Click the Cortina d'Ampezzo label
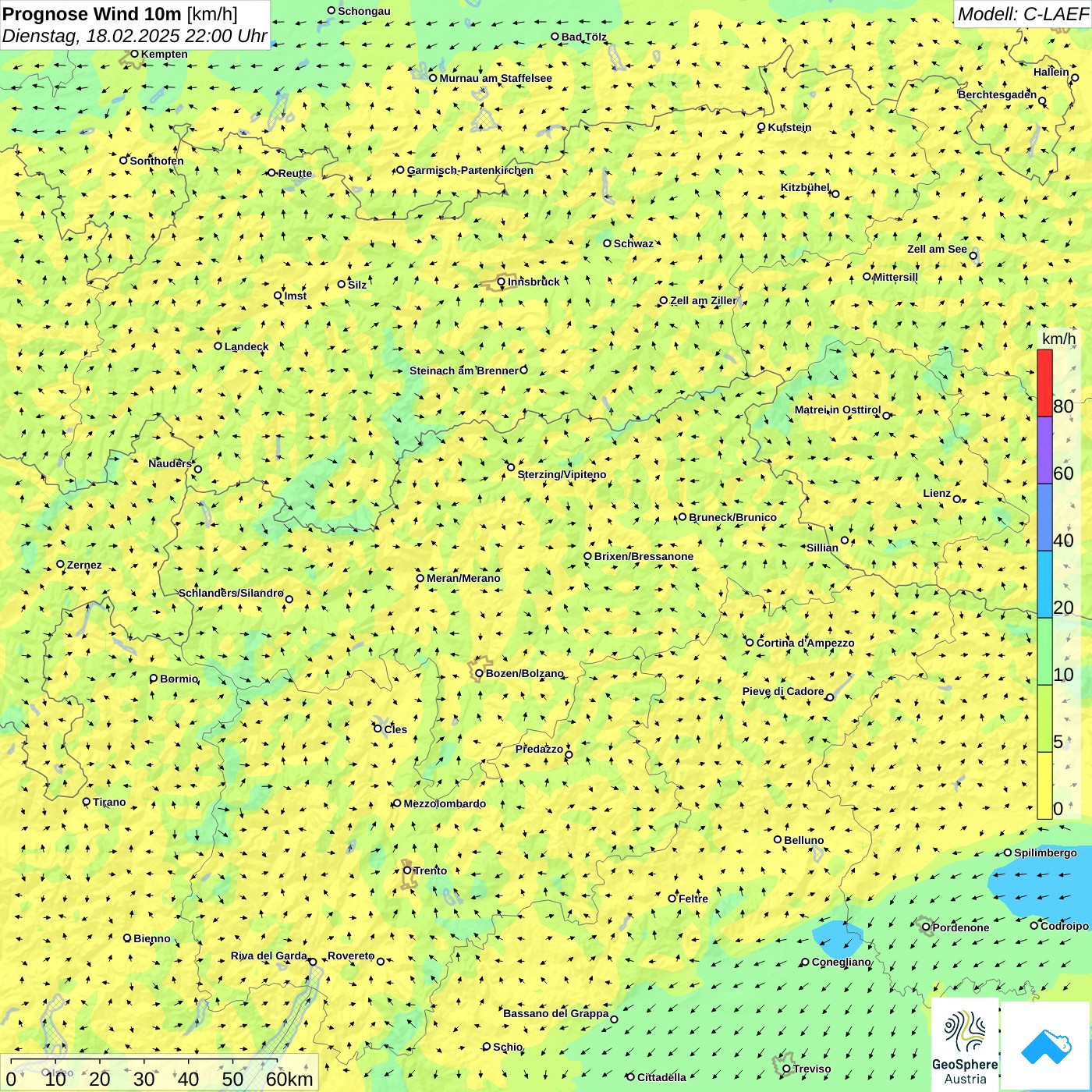 click(805, 643)
